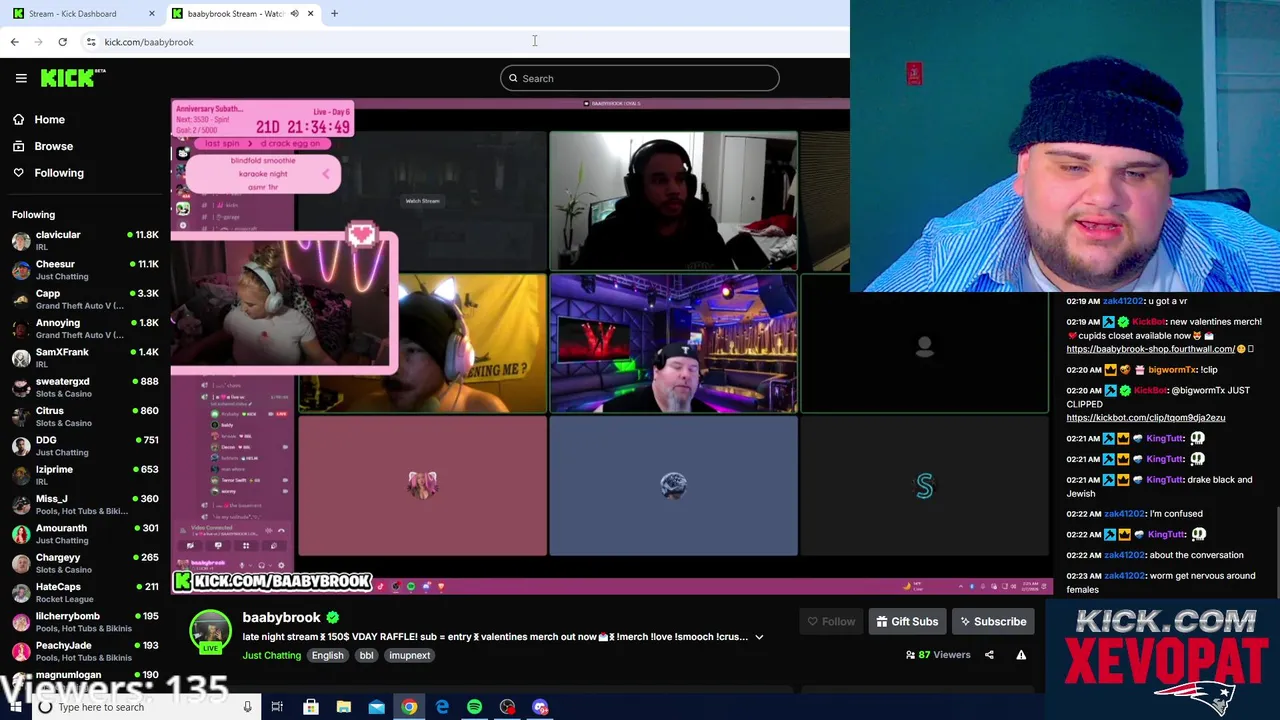Click the baabybrook channel name
This screenshot has height=720, width=1280.
pos(281,617)
